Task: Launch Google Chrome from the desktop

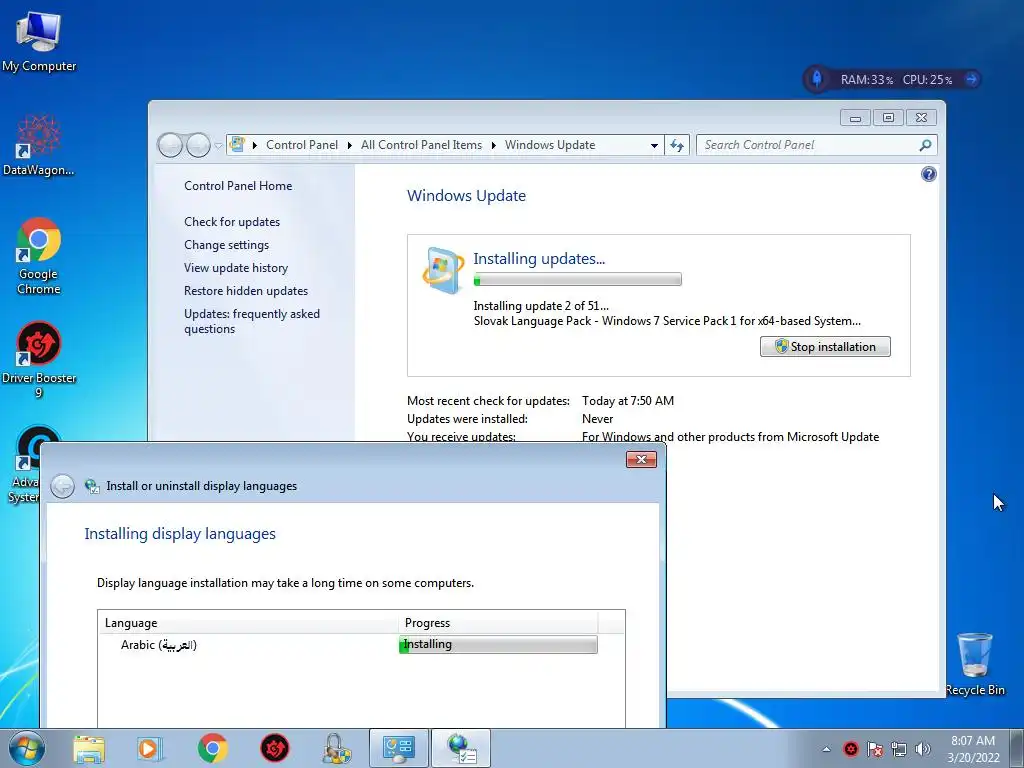Action: (39, 255)
